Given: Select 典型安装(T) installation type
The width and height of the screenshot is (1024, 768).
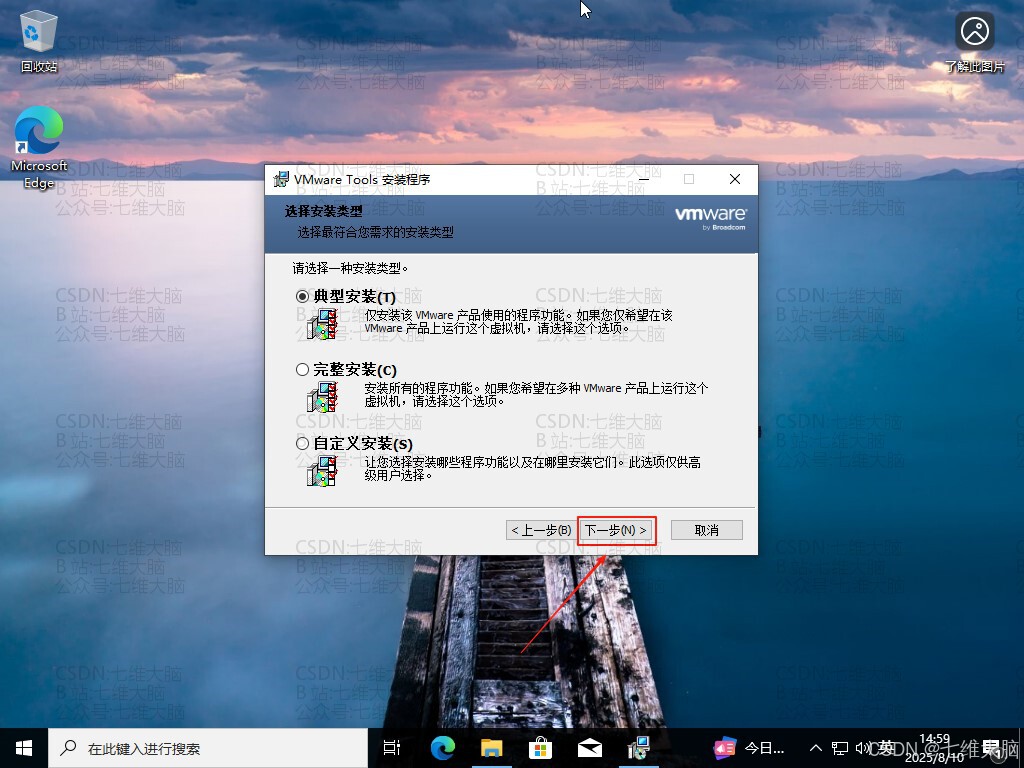Looking at the screenshot, I should [x=302, y=296].
